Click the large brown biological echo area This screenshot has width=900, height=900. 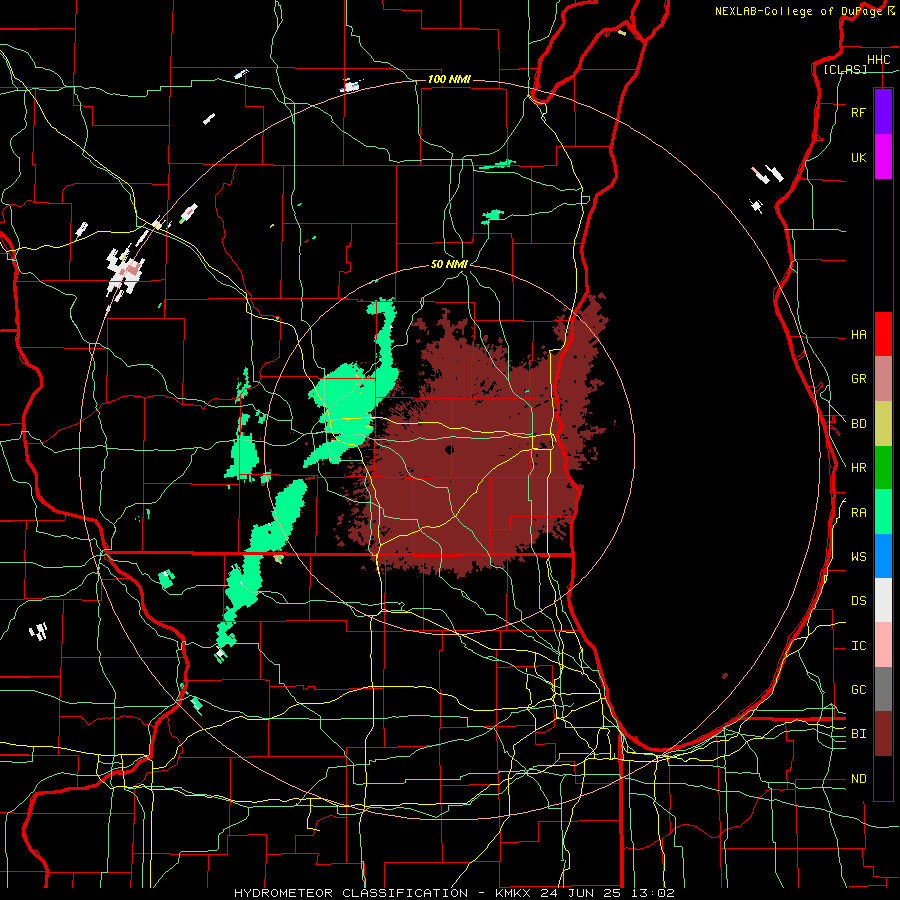pyautogui.click(x=471, y=448)
